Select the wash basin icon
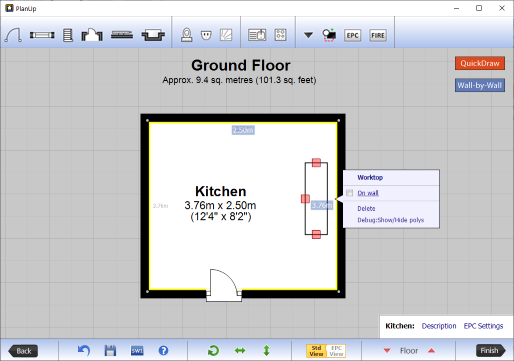514x361 pixels. click(206, 35)
